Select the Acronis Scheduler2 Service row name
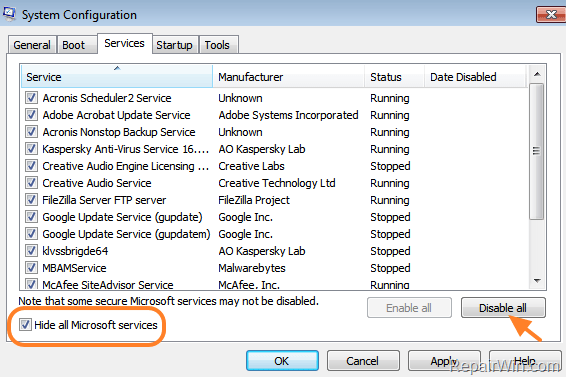The height and width of the screenshot is (377, 566). [x=107, y=98]
